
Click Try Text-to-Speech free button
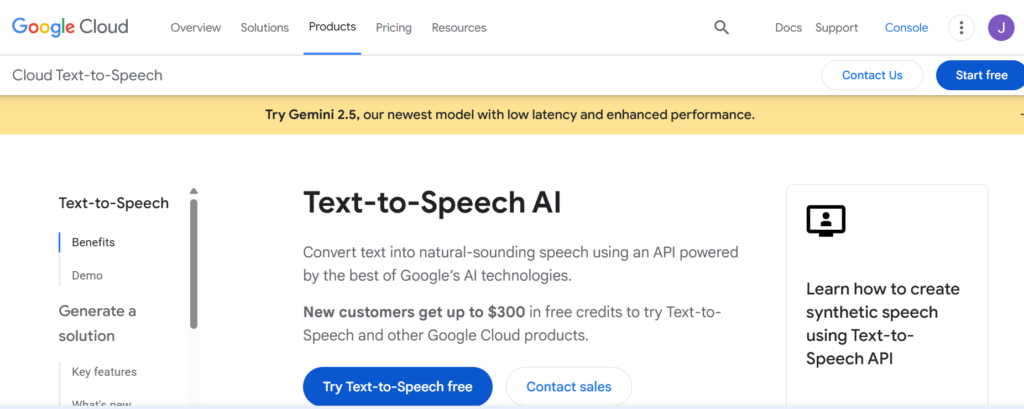398,387
